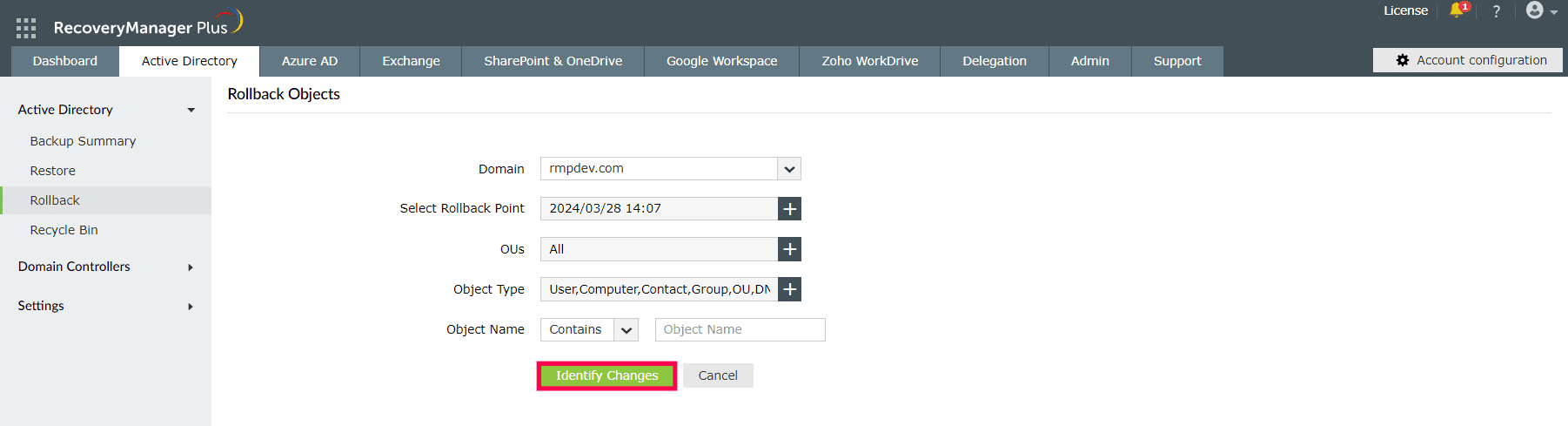
Task: Click the OUs field showing All
Action: coord(659,249)
